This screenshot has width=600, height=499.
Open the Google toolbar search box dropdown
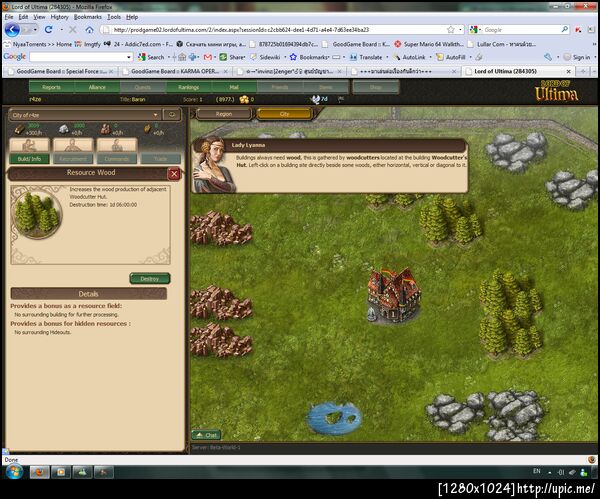point(129,57)
